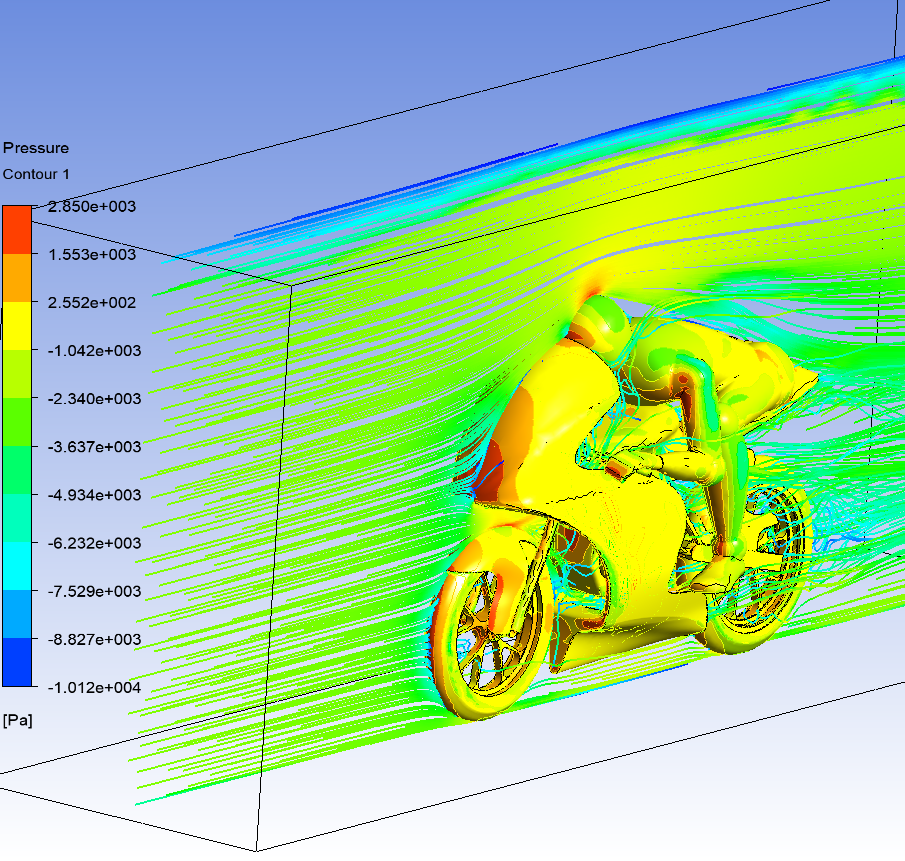
Task: Click the -3.637e+003 legend value
Action: coord(94,447)
